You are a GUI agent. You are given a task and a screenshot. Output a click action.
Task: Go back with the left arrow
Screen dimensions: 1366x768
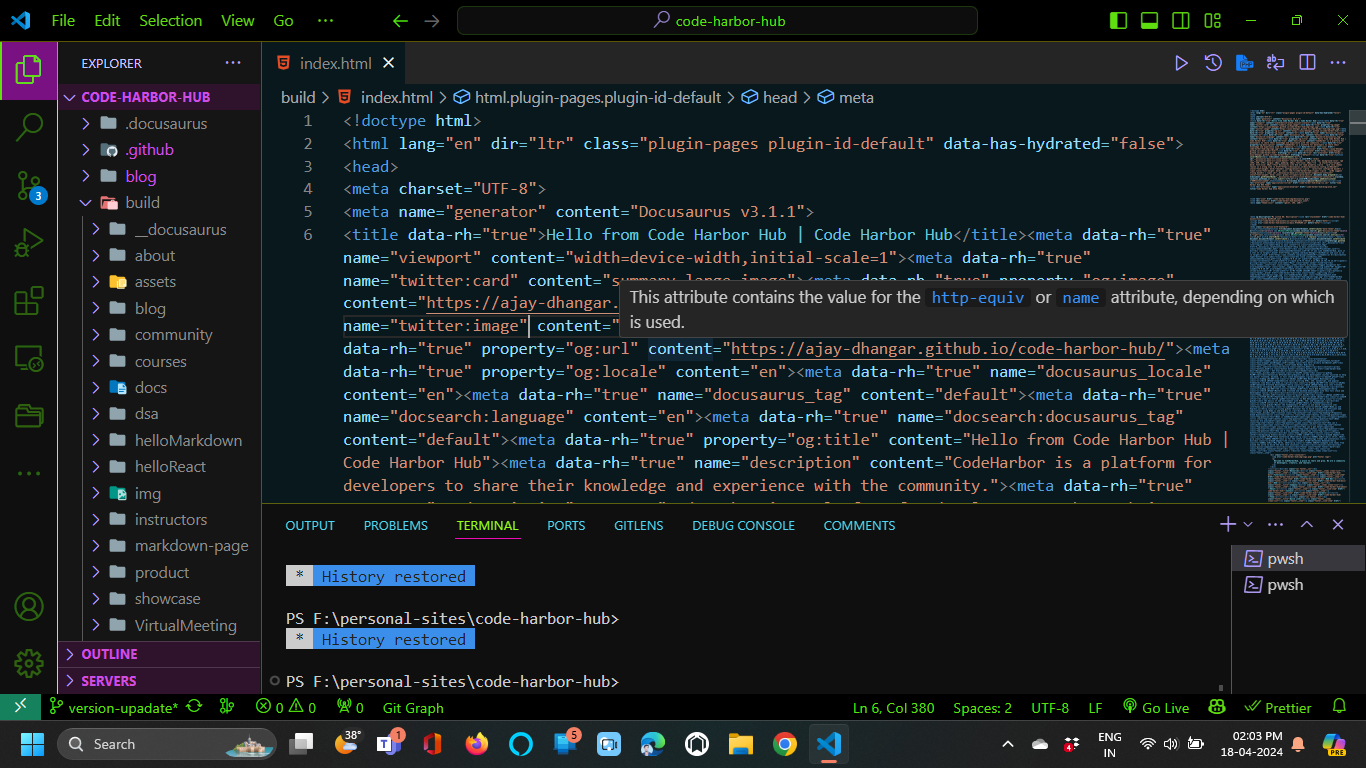[x=400, y=20]
